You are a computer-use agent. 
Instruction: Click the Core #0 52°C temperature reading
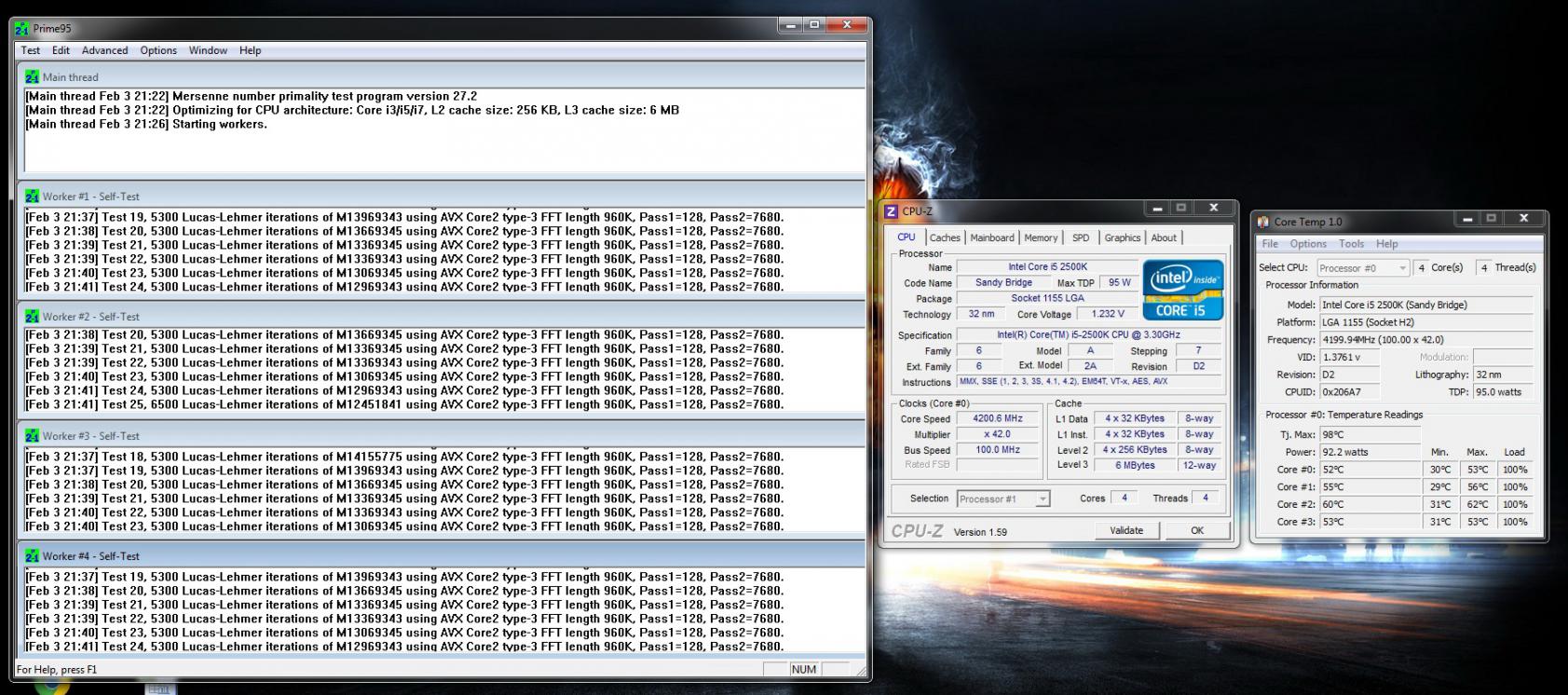(x=1370, y=470)
